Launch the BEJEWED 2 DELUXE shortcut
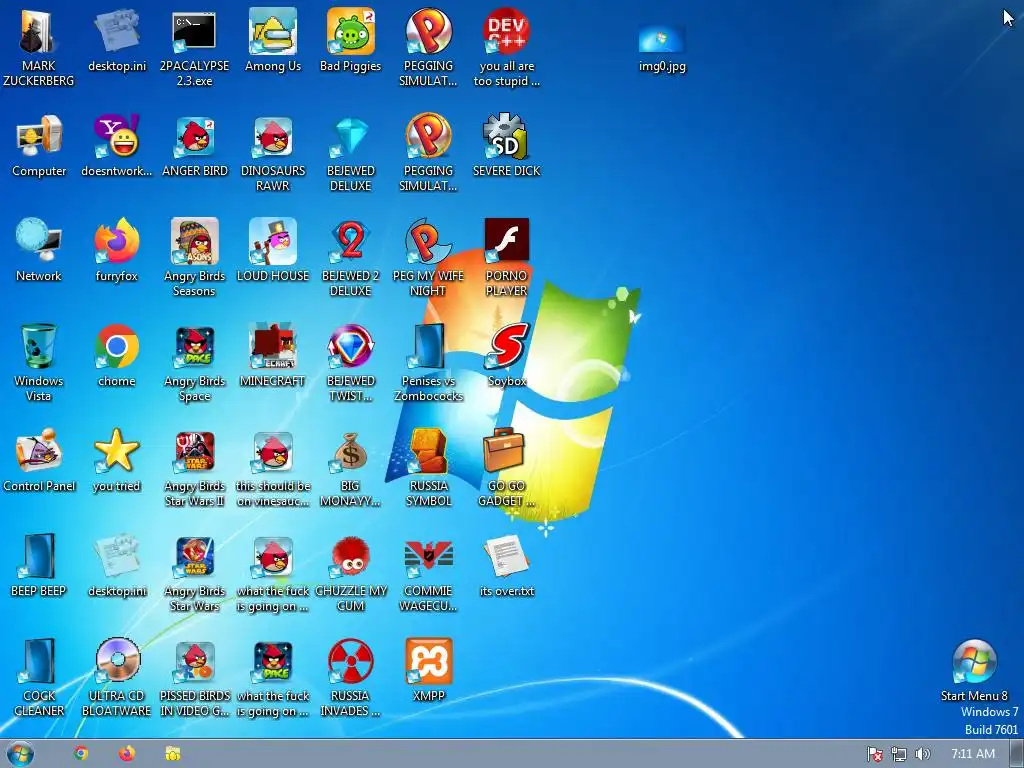The image size is (1024, 768). click(x=351, y=257)
